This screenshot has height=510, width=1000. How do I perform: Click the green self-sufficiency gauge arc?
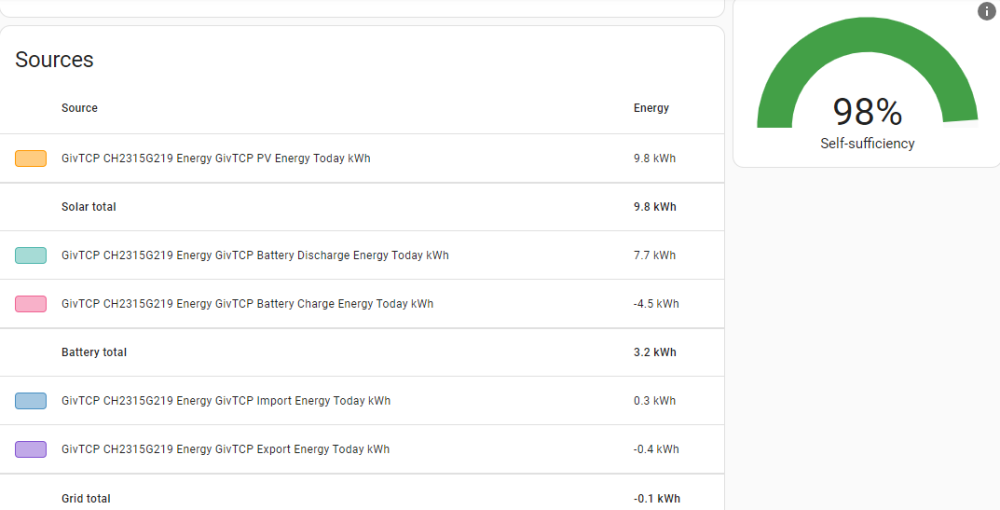pyautogui.click(x=867, y=35)
